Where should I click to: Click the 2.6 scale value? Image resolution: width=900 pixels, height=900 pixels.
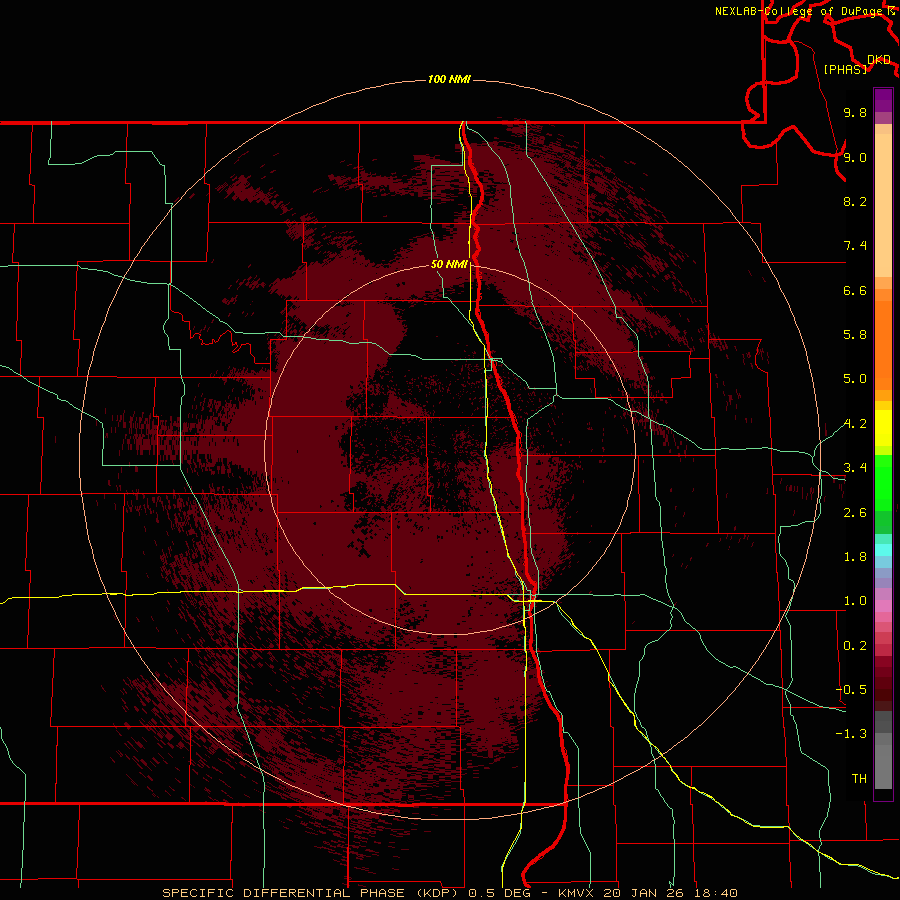pyautogui.click(x=855, y=513)
